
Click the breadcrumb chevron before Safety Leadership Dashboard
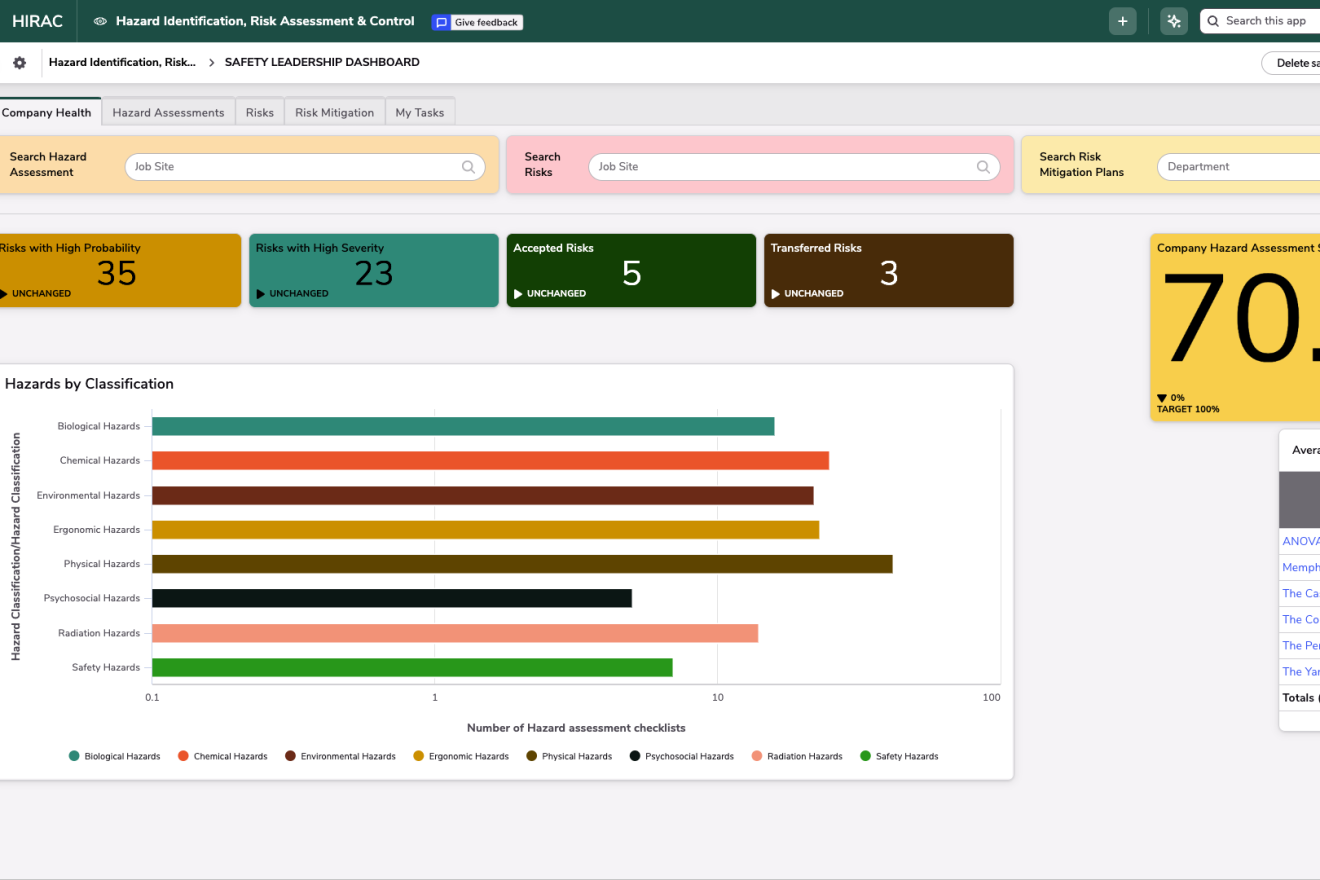(212, 63)
